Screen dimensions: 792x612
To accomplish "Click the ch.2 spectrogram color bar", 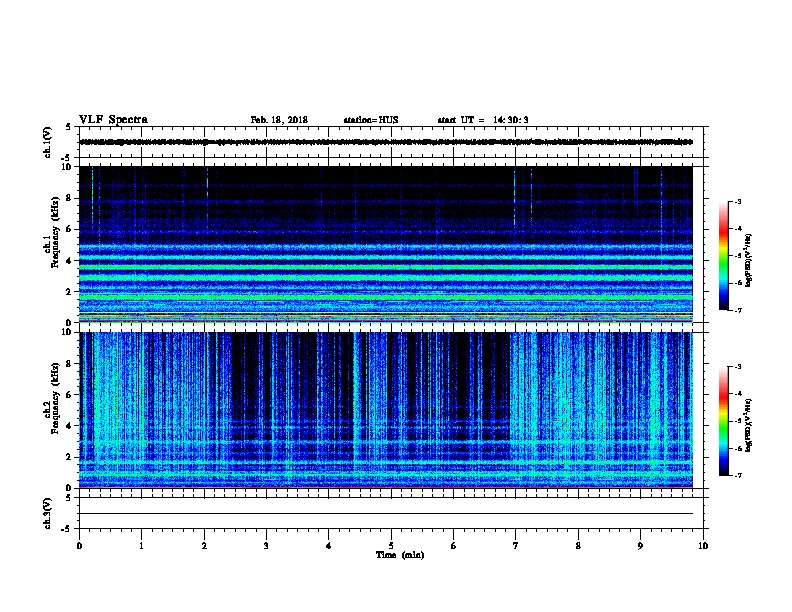I will (x=723, y=421).
